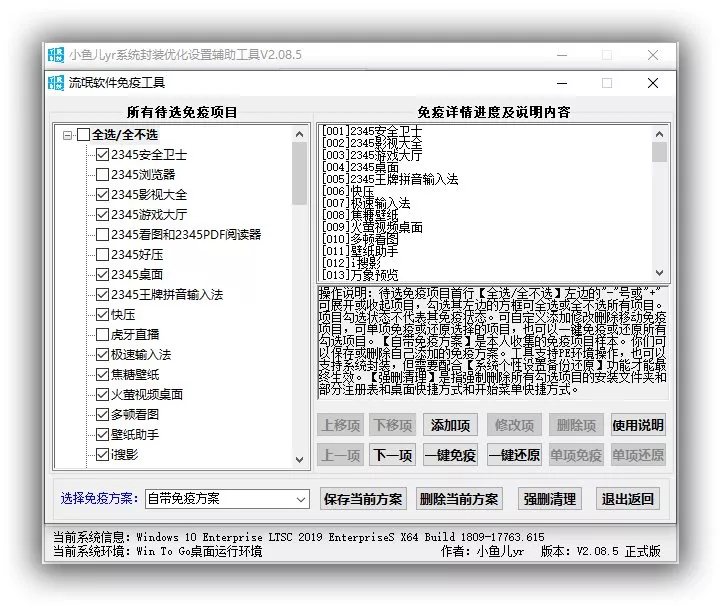This screenshot has height=606, width=721.
Task: Click the disabled 上移项 button
Action: click(340, 425)
